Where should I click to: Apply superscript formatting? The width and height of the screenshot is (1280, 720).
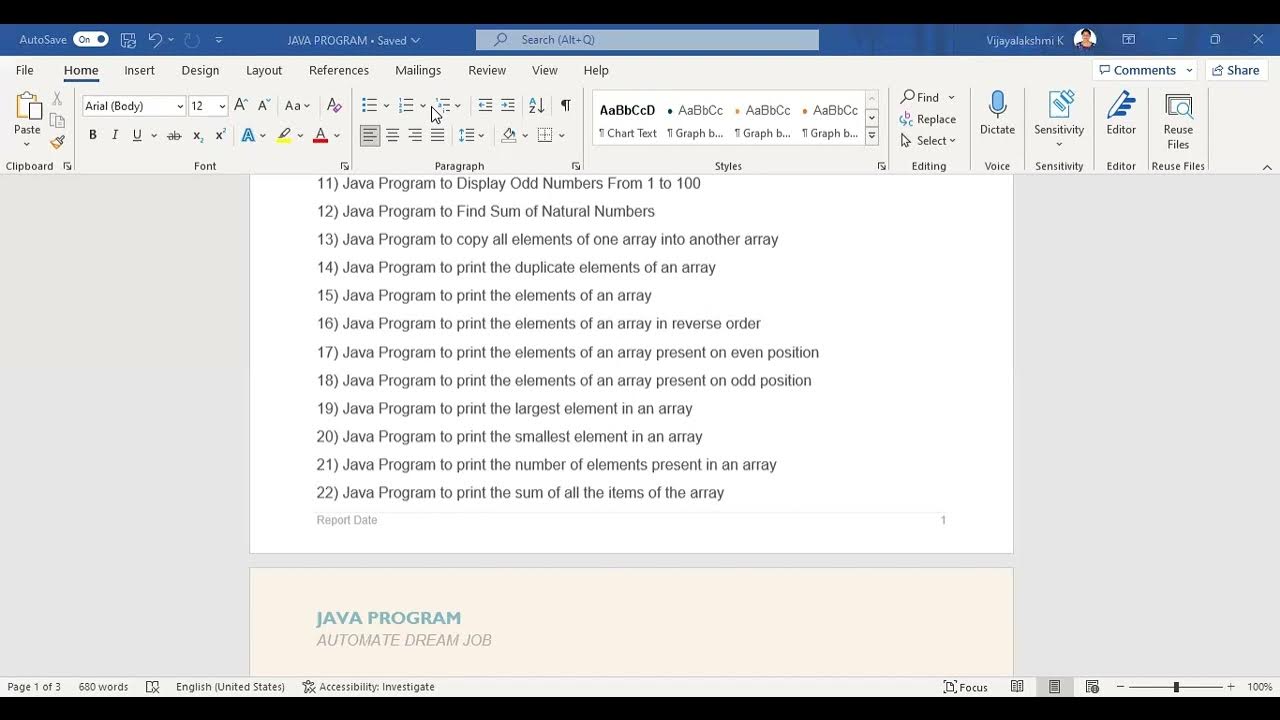220,135
